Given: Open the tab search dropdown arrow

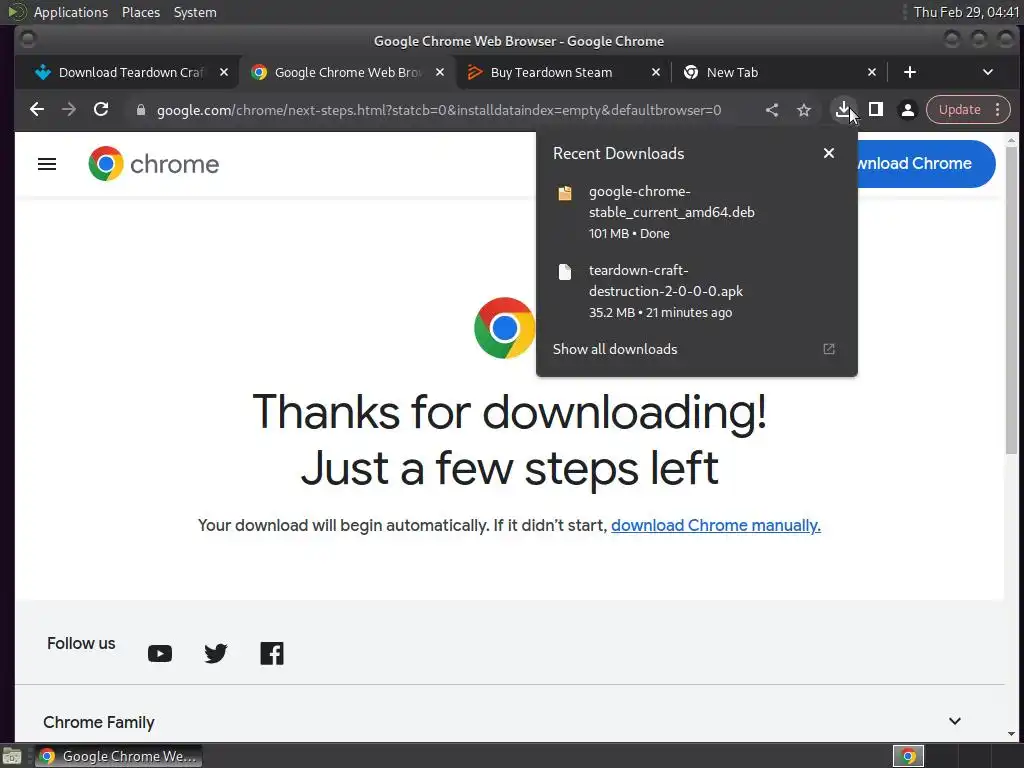Looking at the screenshot, I should tap(987, 72).
